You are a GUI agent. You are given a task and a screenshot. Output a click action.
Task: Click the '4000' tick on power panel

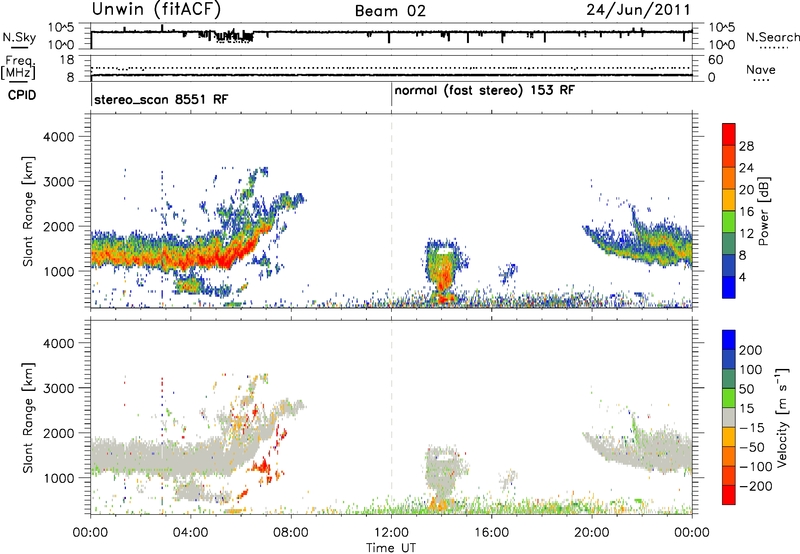59,137
